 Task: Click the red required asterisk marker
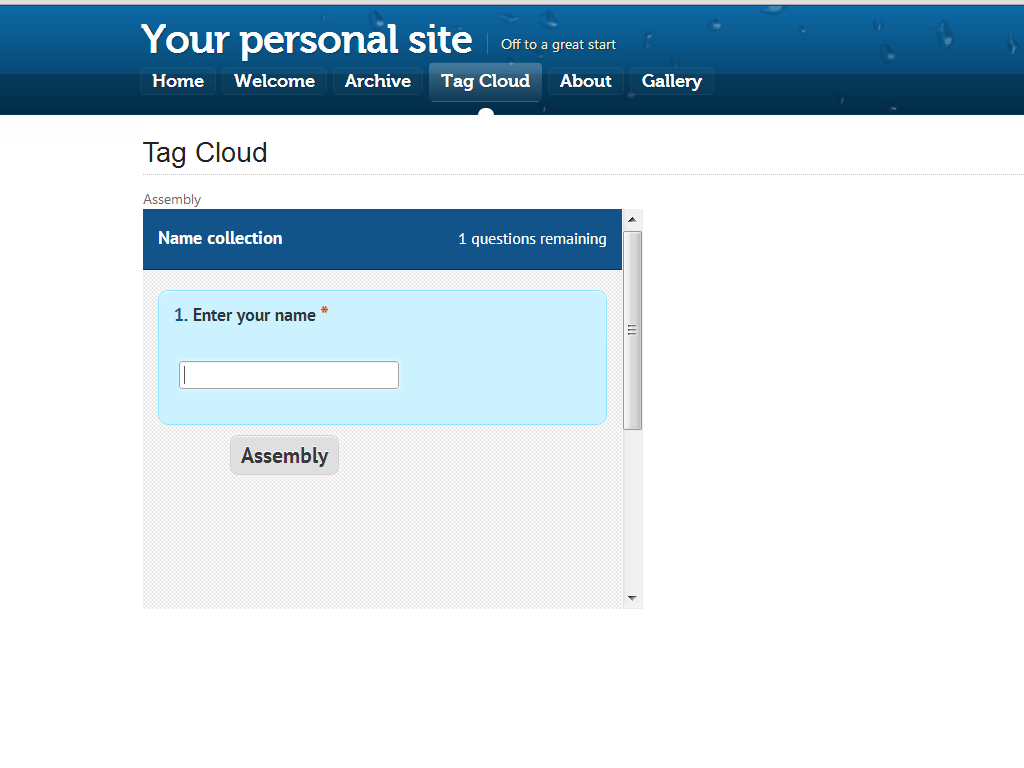[324, 311]
